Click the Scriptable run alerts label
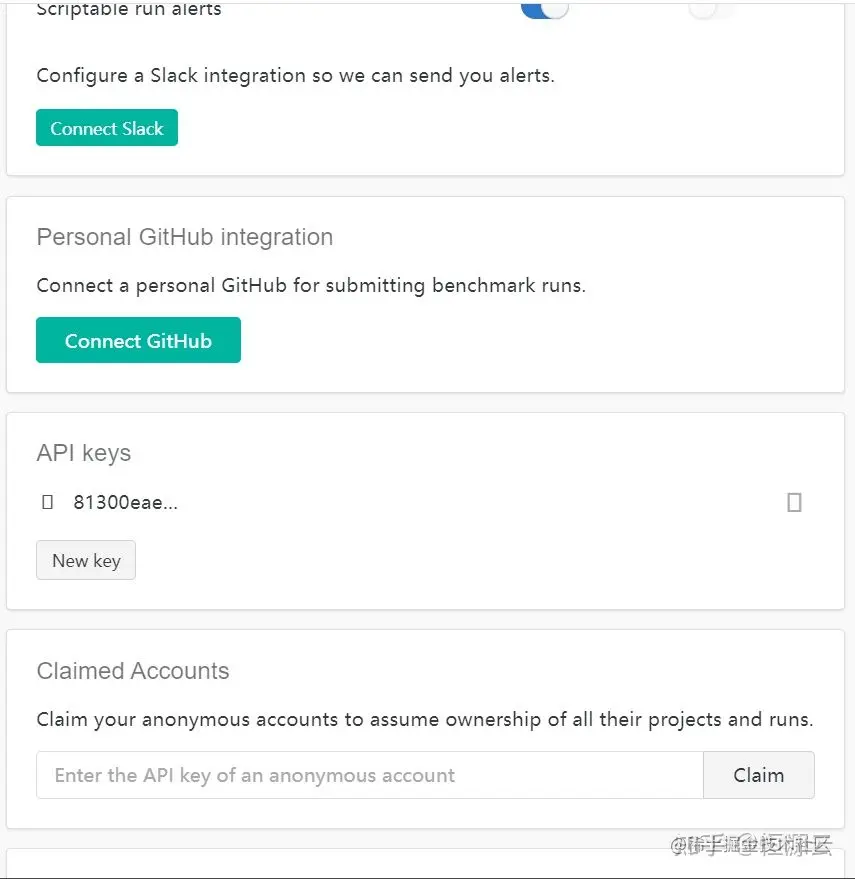This screenshot has height=879, width=855. tap(129, 10)
